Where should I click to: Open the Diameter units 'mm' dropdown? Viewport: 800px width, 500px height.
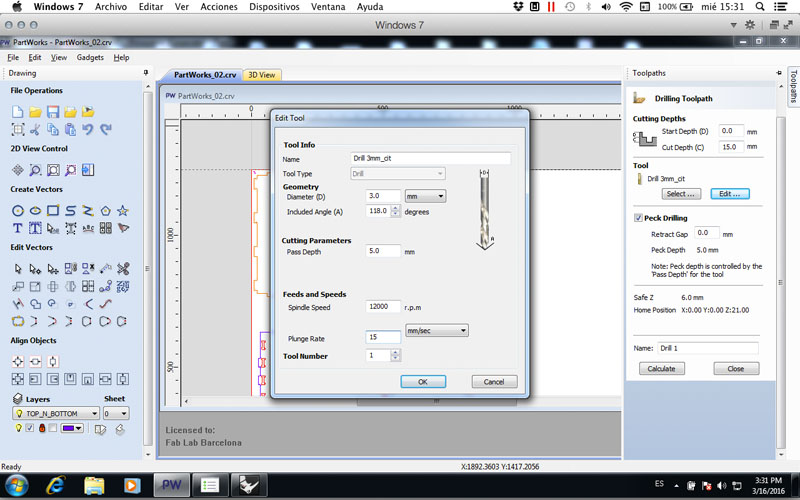[425, 196]
